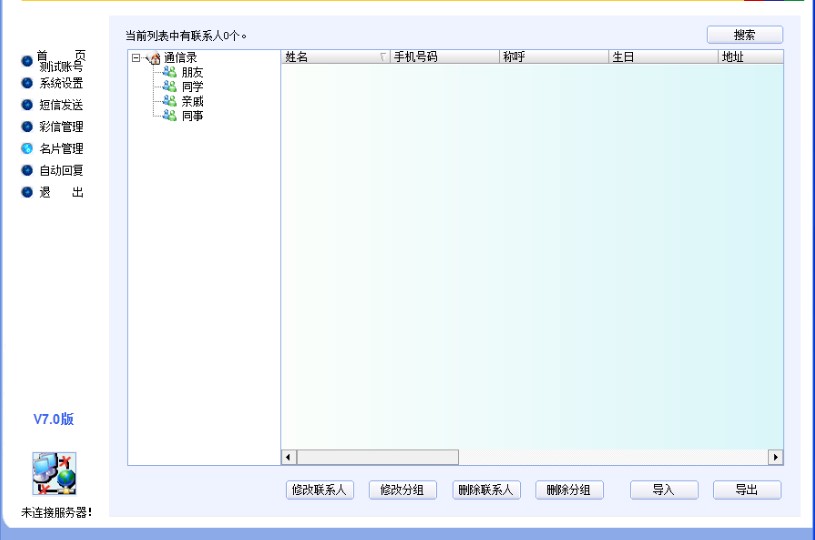Select the 同事 group text

(192, 116)
